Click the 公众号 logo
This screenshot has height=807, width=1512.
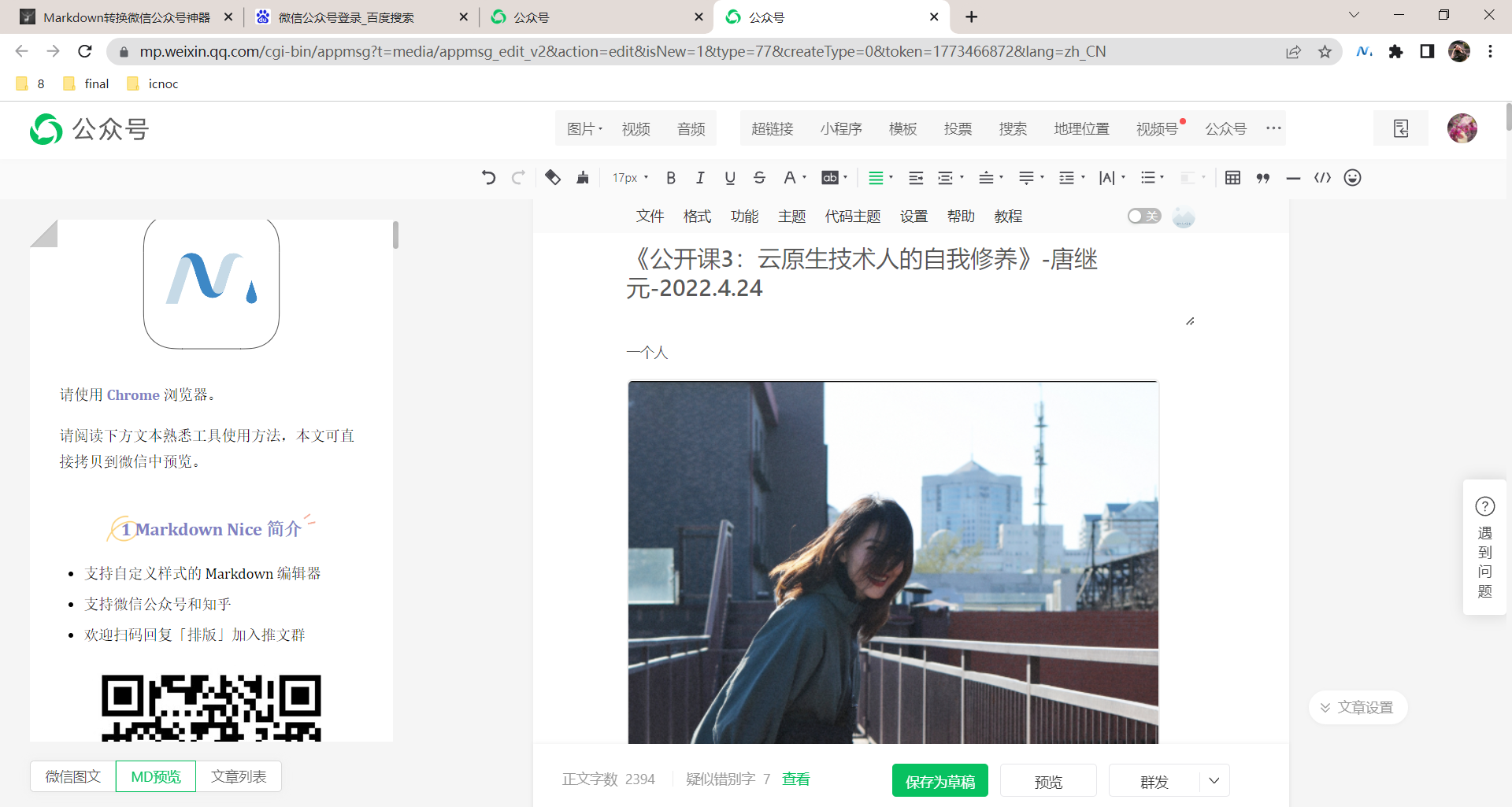(90, 129)
